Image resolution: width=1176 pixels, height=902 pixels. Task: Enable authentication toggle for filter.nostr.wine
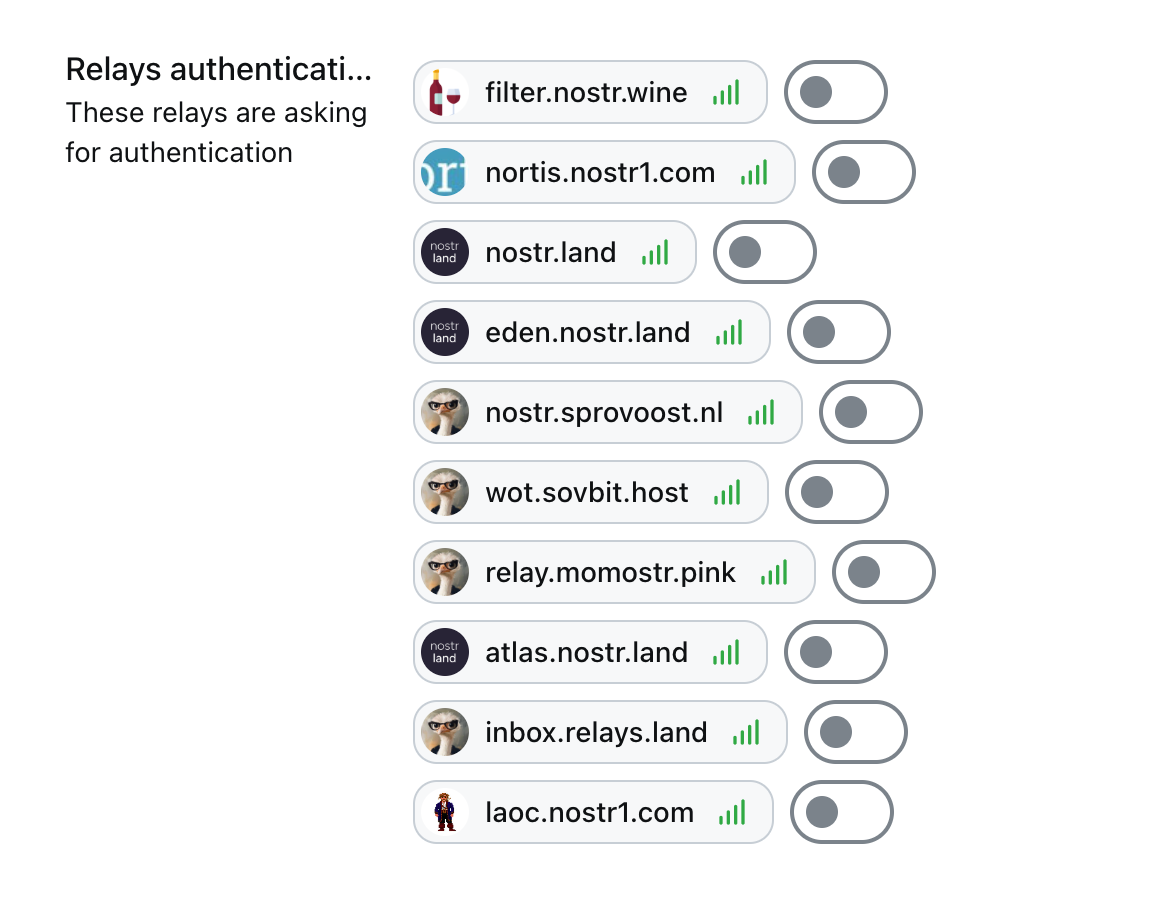(835, 92)
